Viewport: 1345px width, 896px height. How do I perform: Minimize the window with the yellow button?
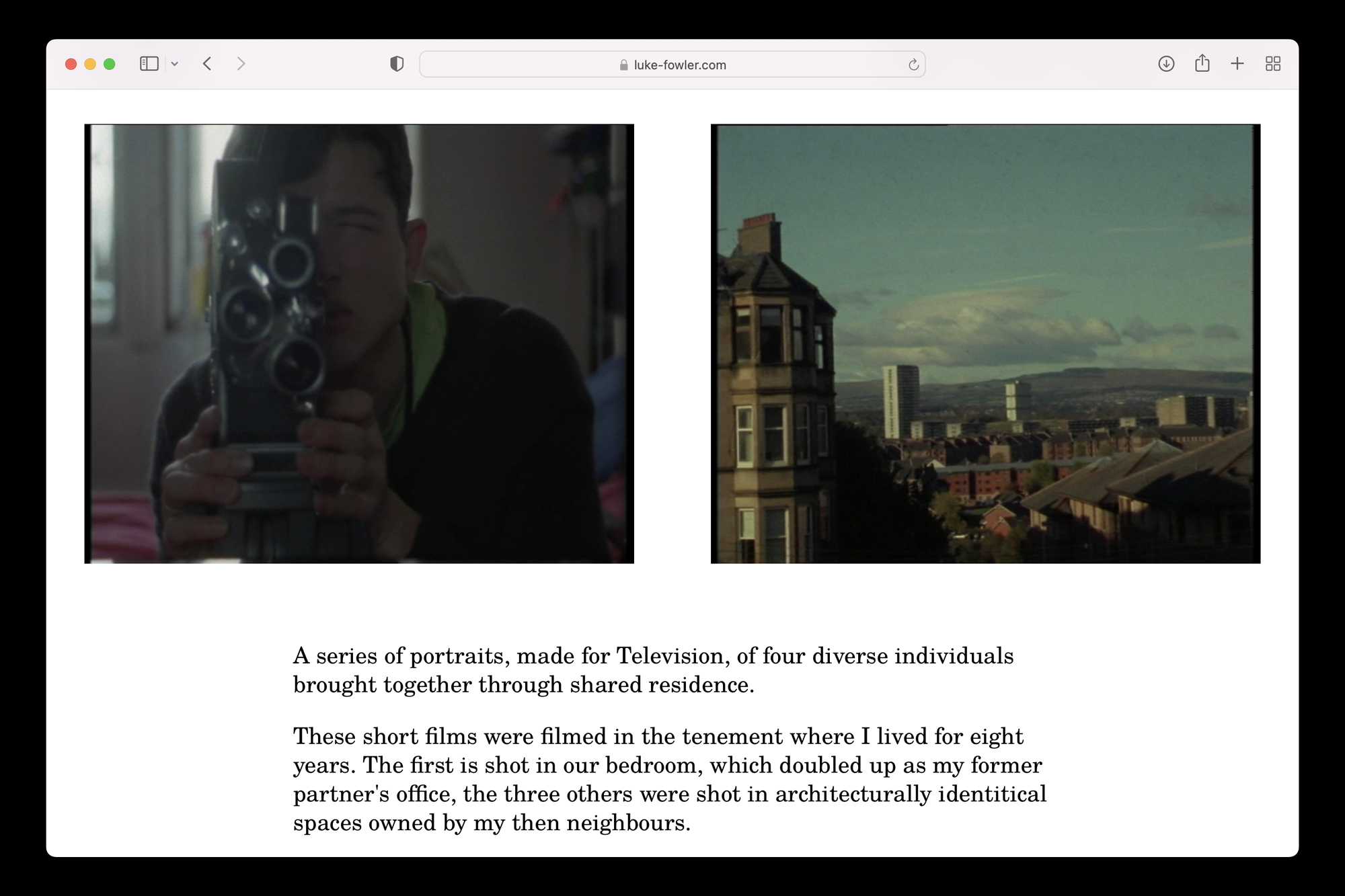tap(90, 64)
